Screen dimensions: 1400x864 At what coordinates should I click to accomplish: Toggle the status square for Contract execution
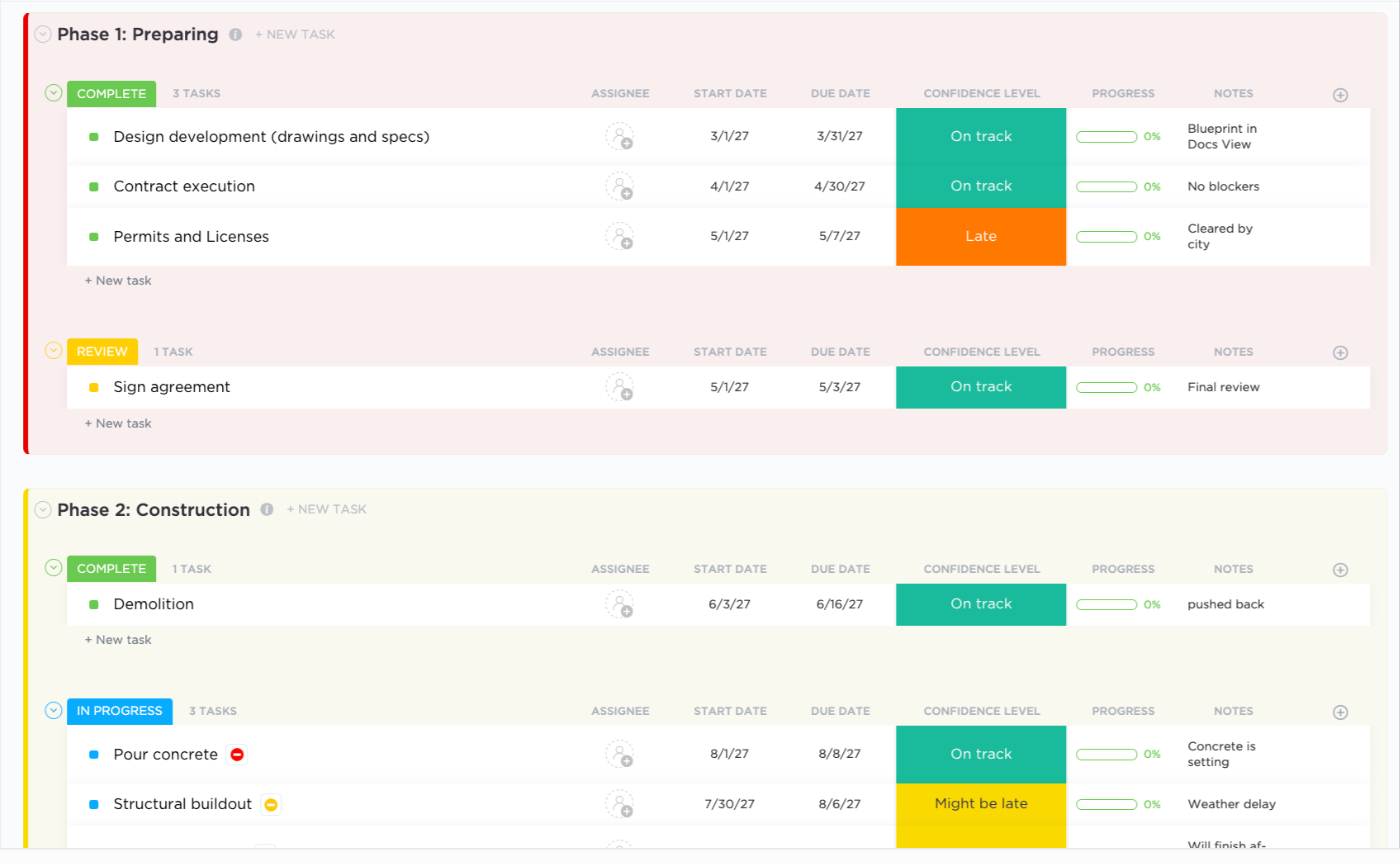(x=92, y=186)
